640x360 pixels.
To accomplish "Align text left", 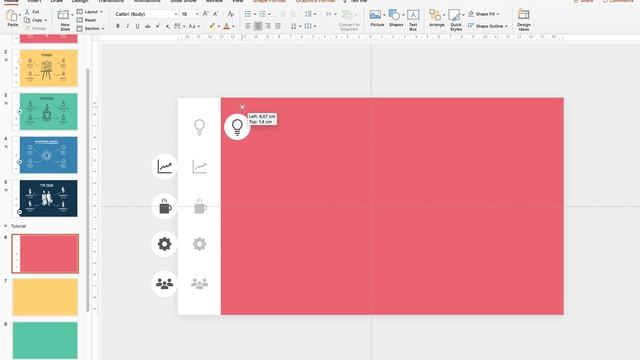I will (248, 26).
